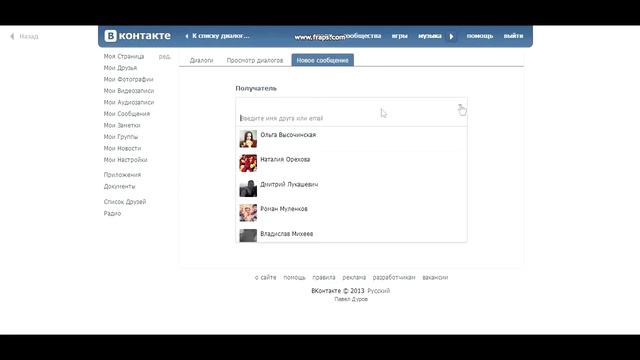This screenshot has width=640, height=360.
Task: Open the о сайте footer link
Action: [x=266, y=277]
